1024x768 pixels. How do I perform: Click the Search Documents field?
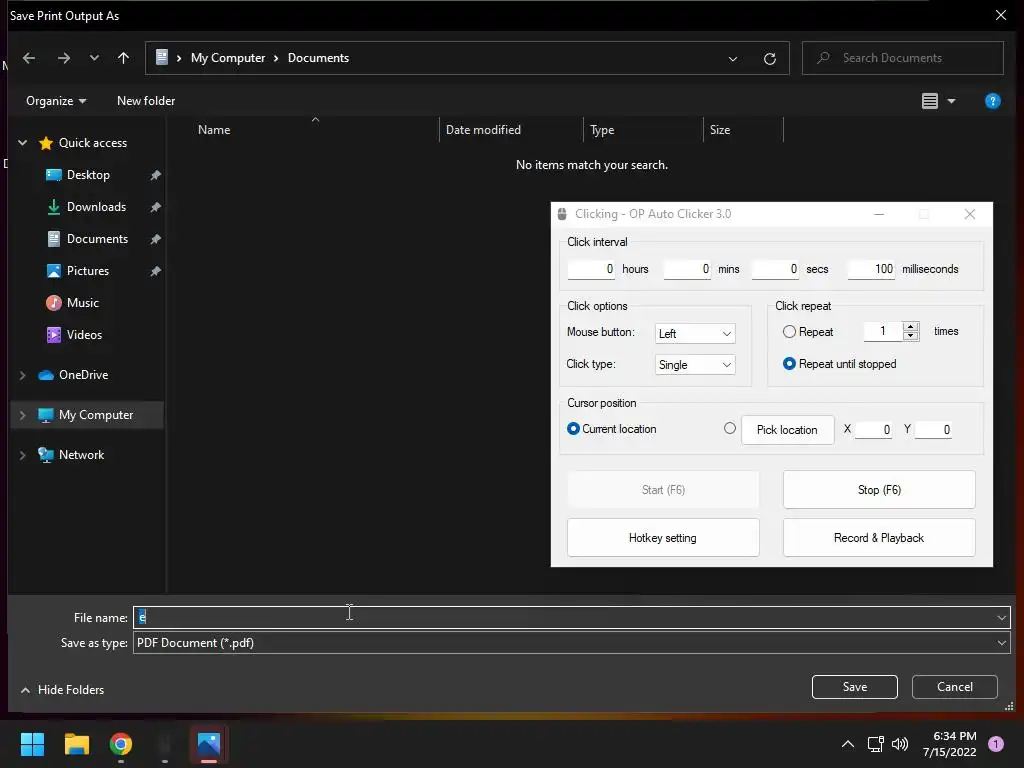[x=903, y=58]
